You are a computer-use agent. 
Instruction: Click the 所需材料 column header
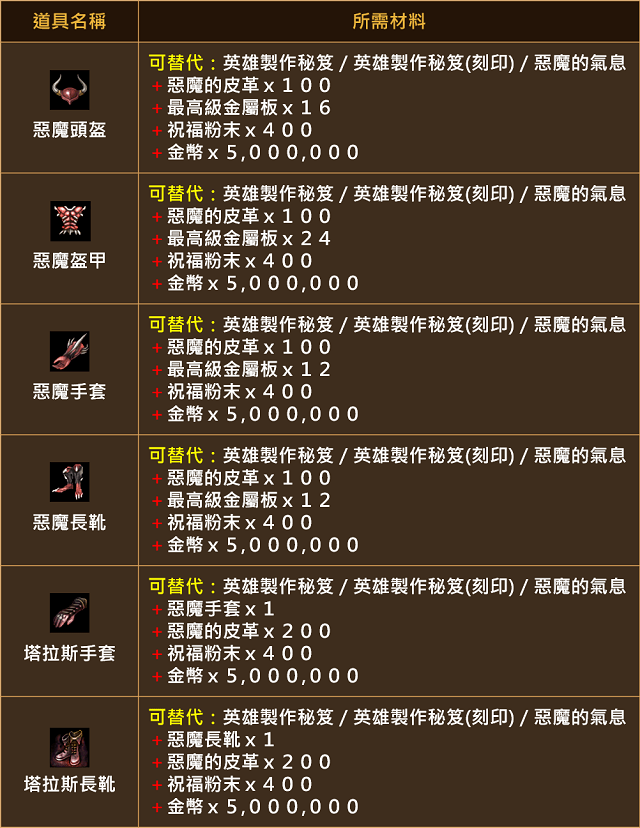(389, 21)
